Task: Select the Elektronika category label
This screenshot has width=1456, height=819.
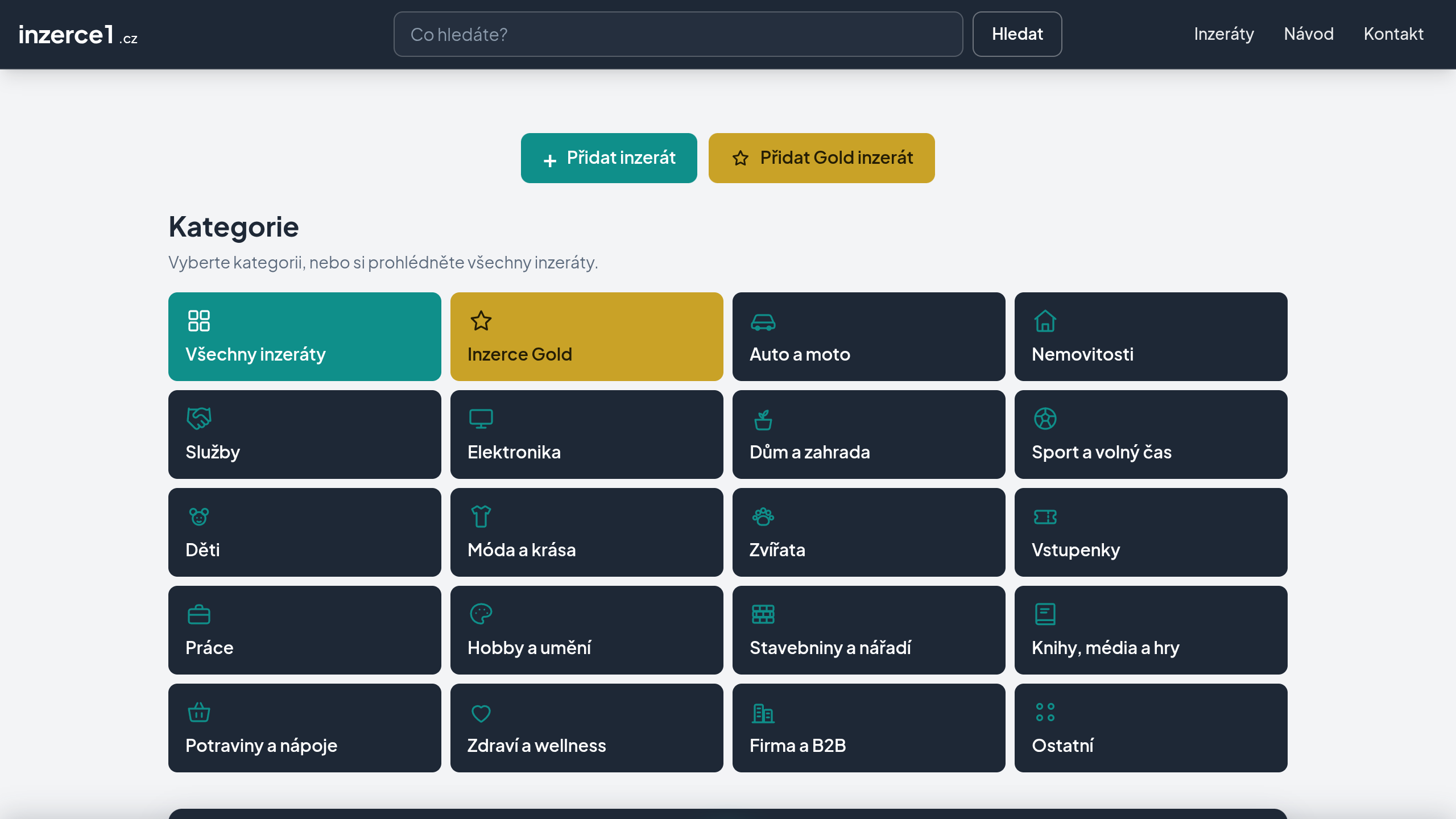Action: coord(514,452)
